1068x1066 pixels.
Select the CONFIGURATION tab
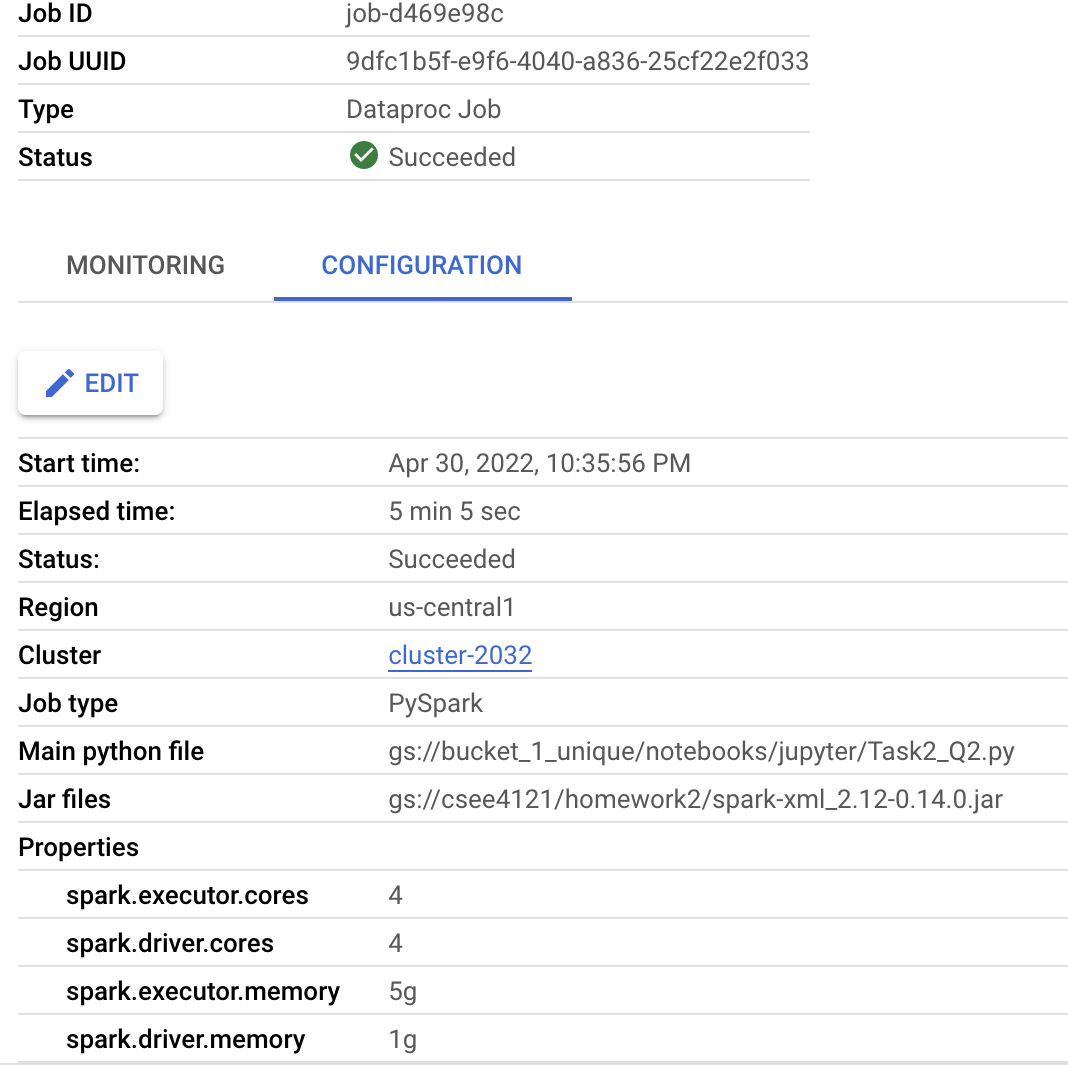point(422,265)
